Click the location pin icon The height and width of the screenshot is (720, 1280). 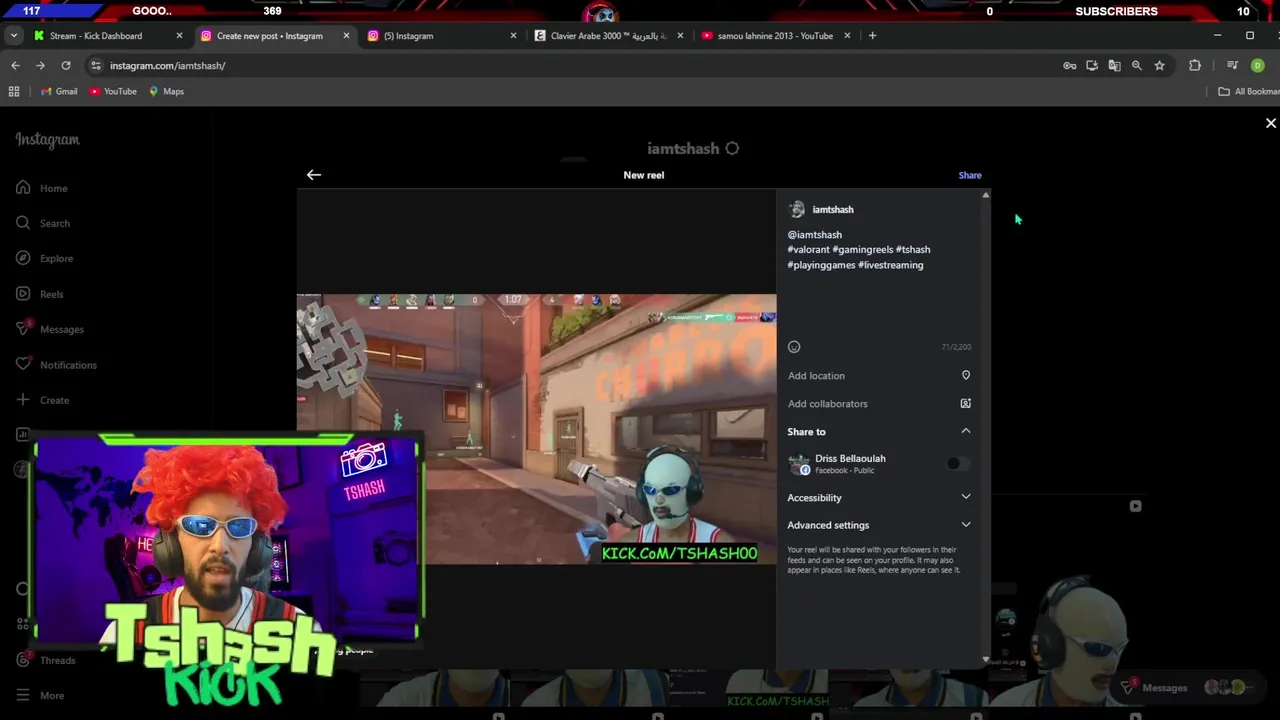click(966, 375)
